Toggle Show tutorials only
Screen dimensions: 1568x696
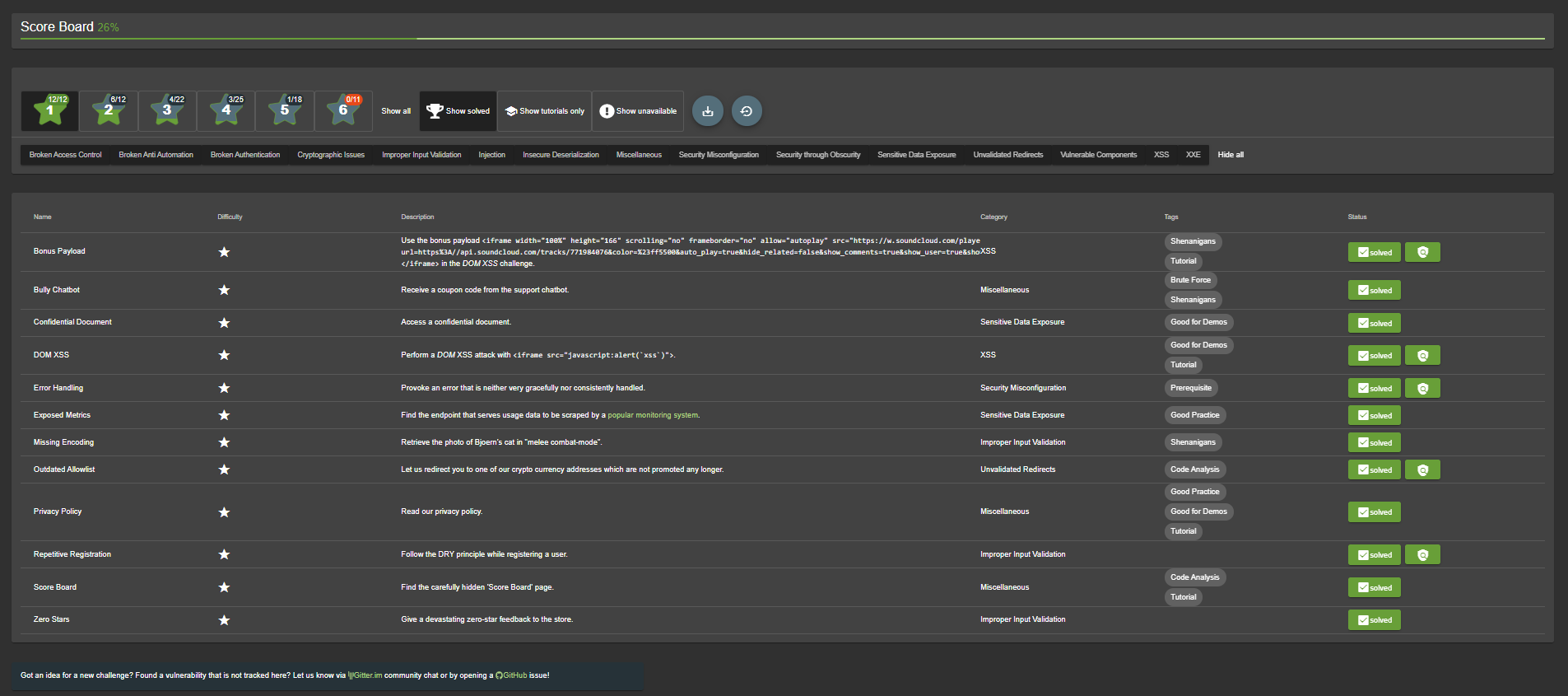coord(544,111)
